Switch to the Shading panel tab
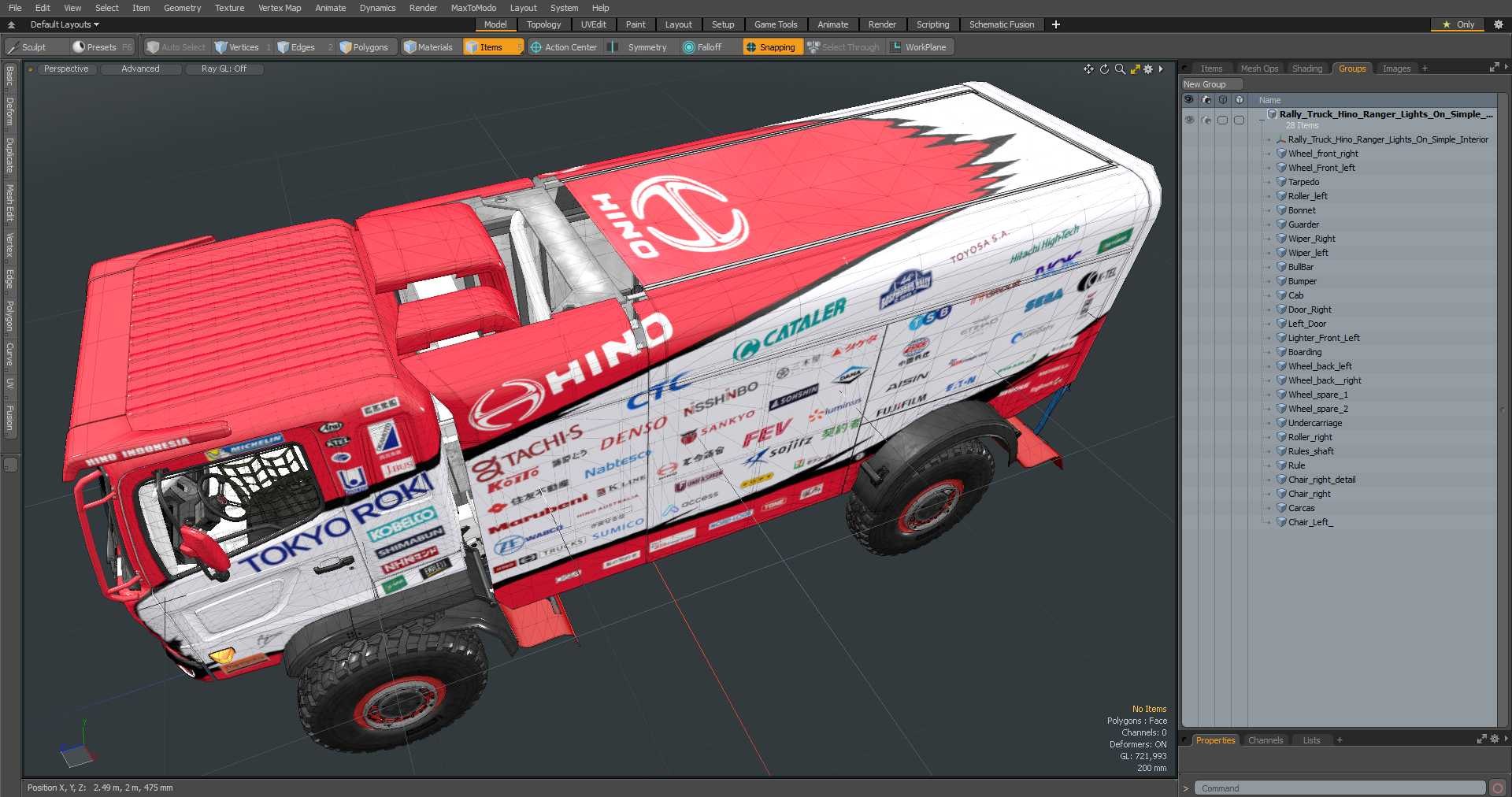 pyautogui.click(x=1307, y=69)
